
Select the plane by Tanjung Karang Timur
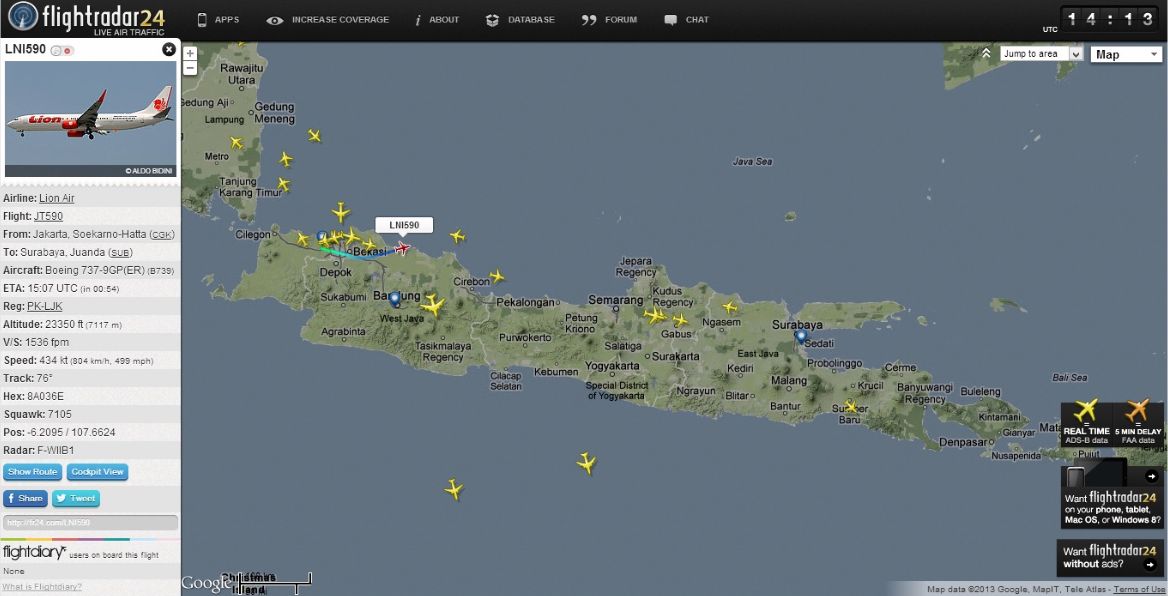tap(283, 183)
